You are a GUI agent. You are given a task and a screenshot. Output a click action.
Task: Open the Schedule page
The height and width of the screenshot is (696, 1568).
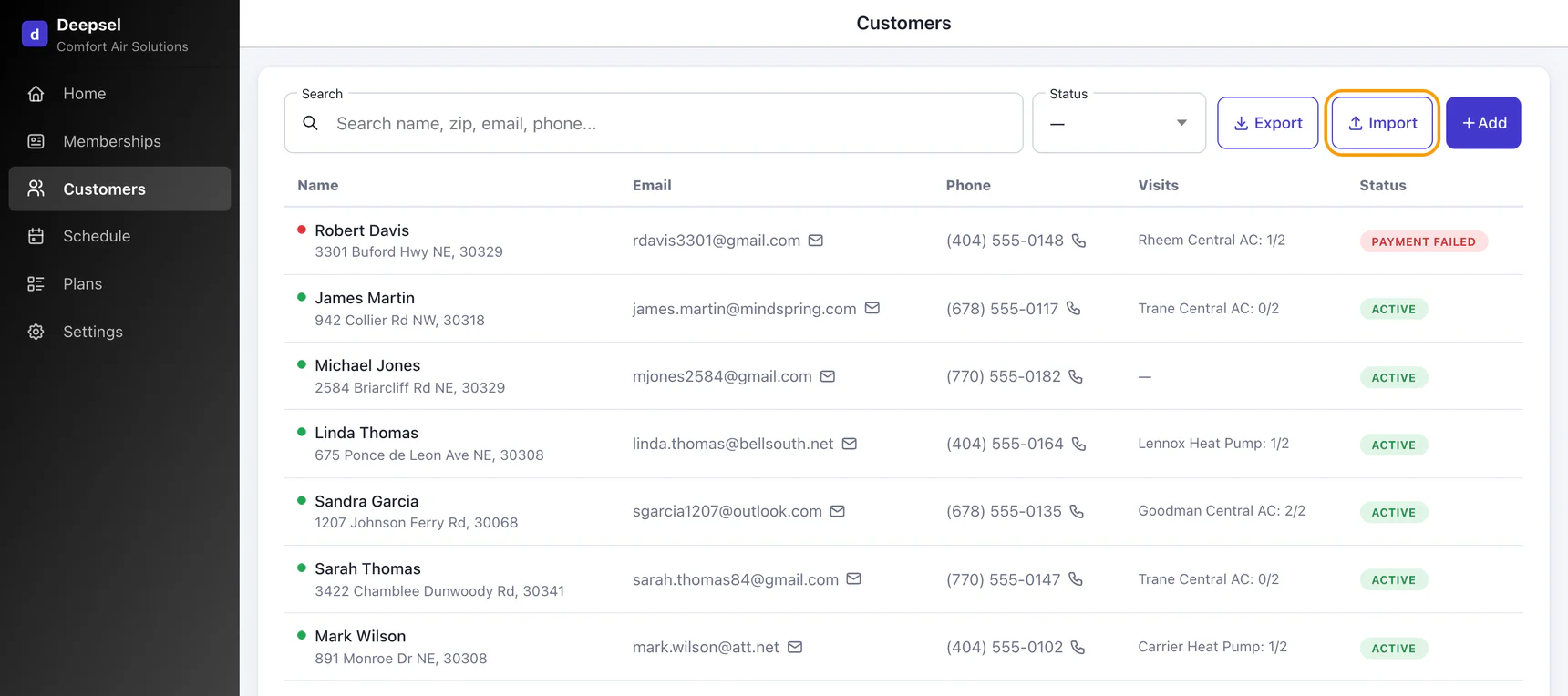coord(119,236)
